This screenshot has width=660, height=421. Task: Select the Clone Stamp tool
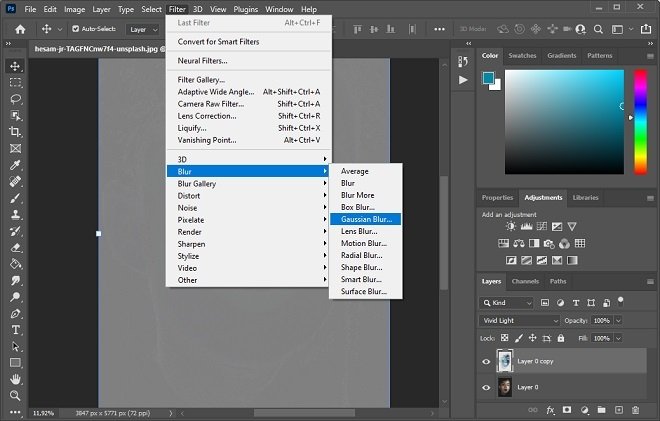(15, 214)
